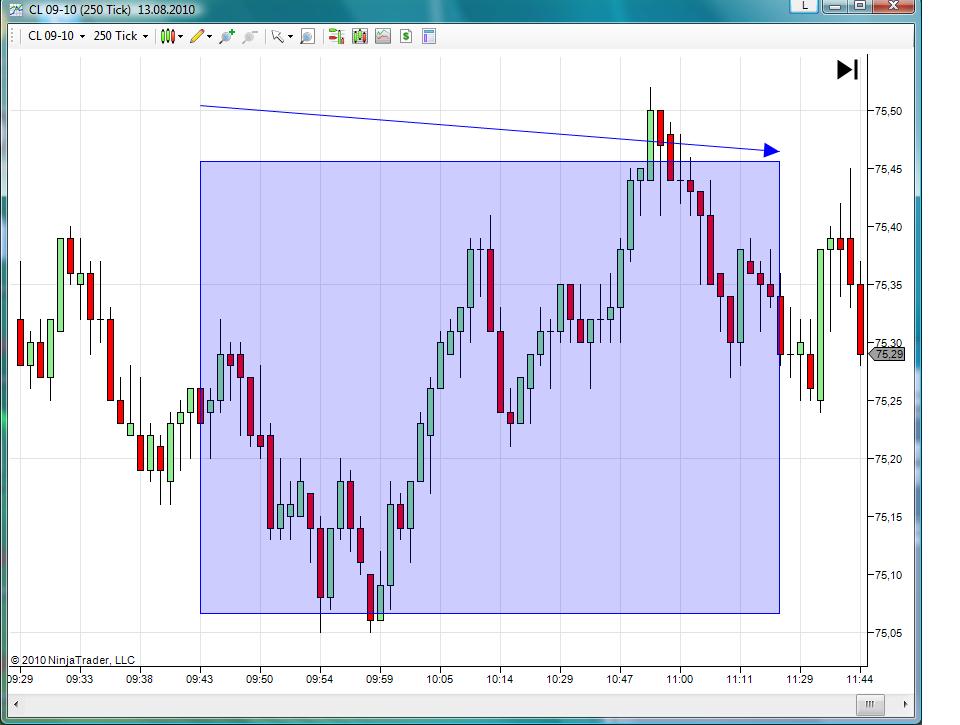Click the toolbar grip handle
Screen dimensions: 960x725
[x=13, y=37]
